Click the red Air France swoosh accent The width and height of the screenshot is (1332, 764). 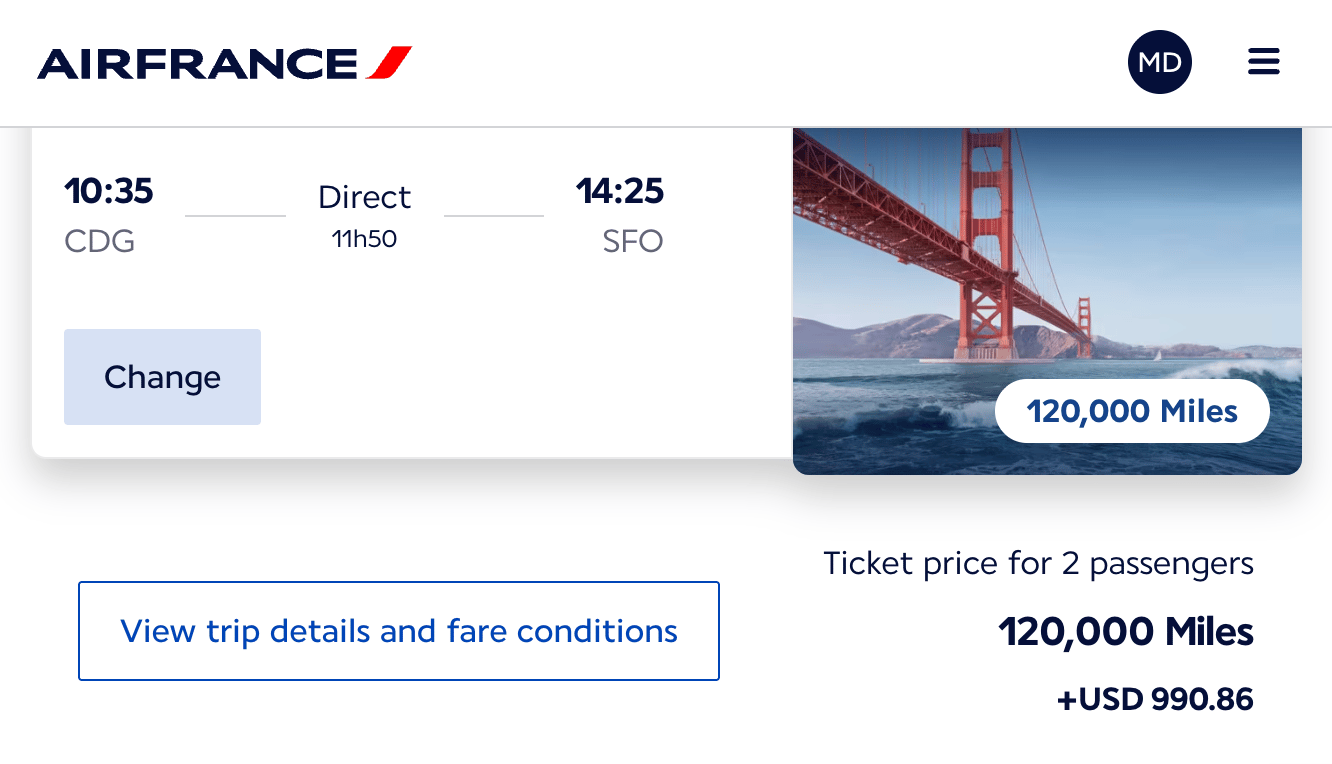coord(389,63)
